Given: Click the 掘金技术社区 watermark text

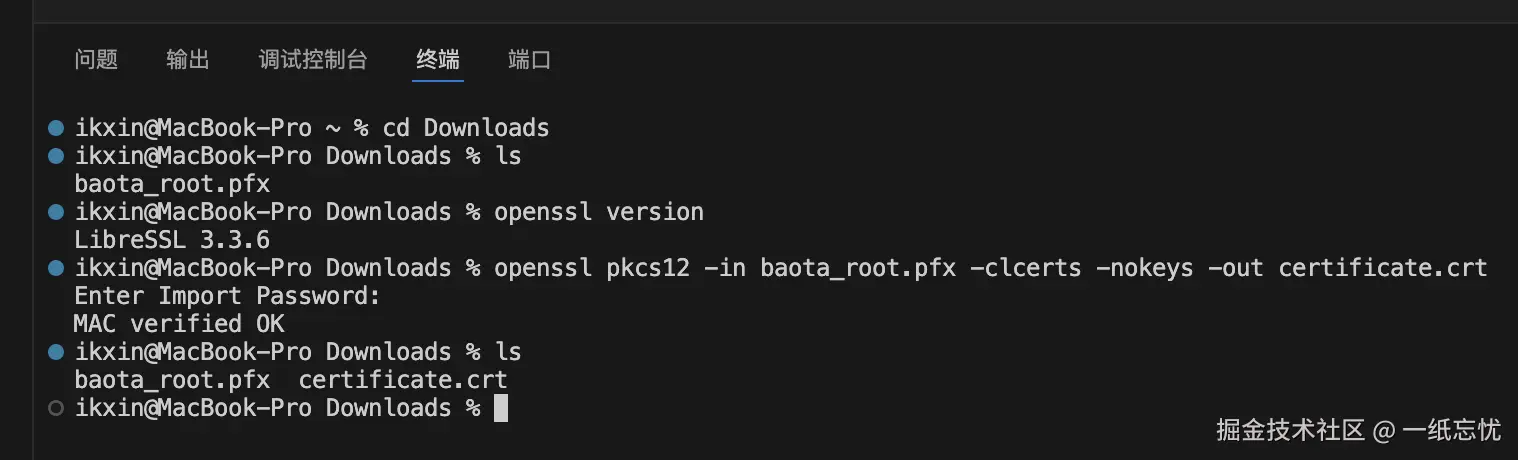Looking at the screenshot, I should point(1290,431).
